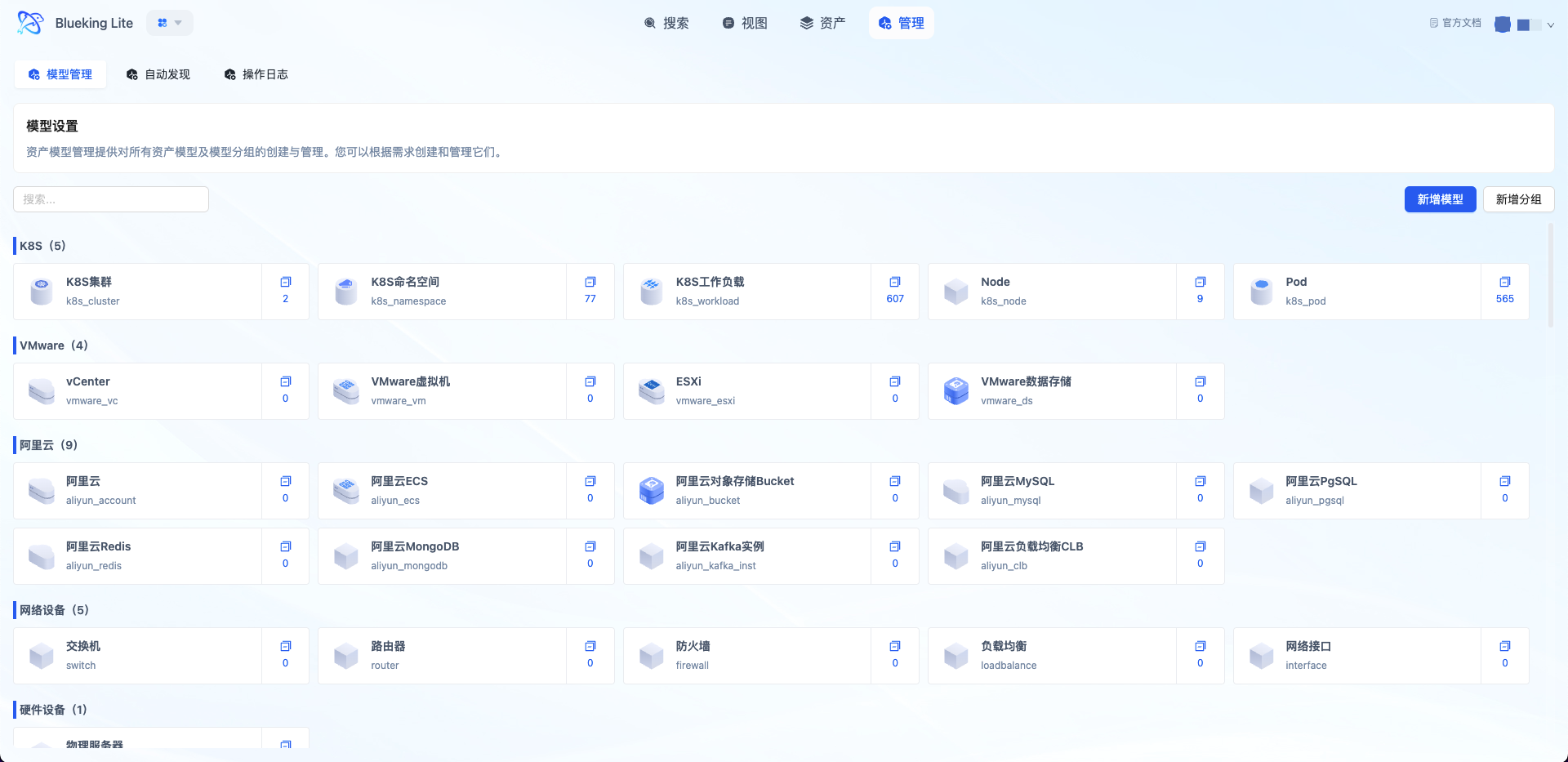Switch to the 操作日志 tab
1568x762 pixels.
coord(256,74)
